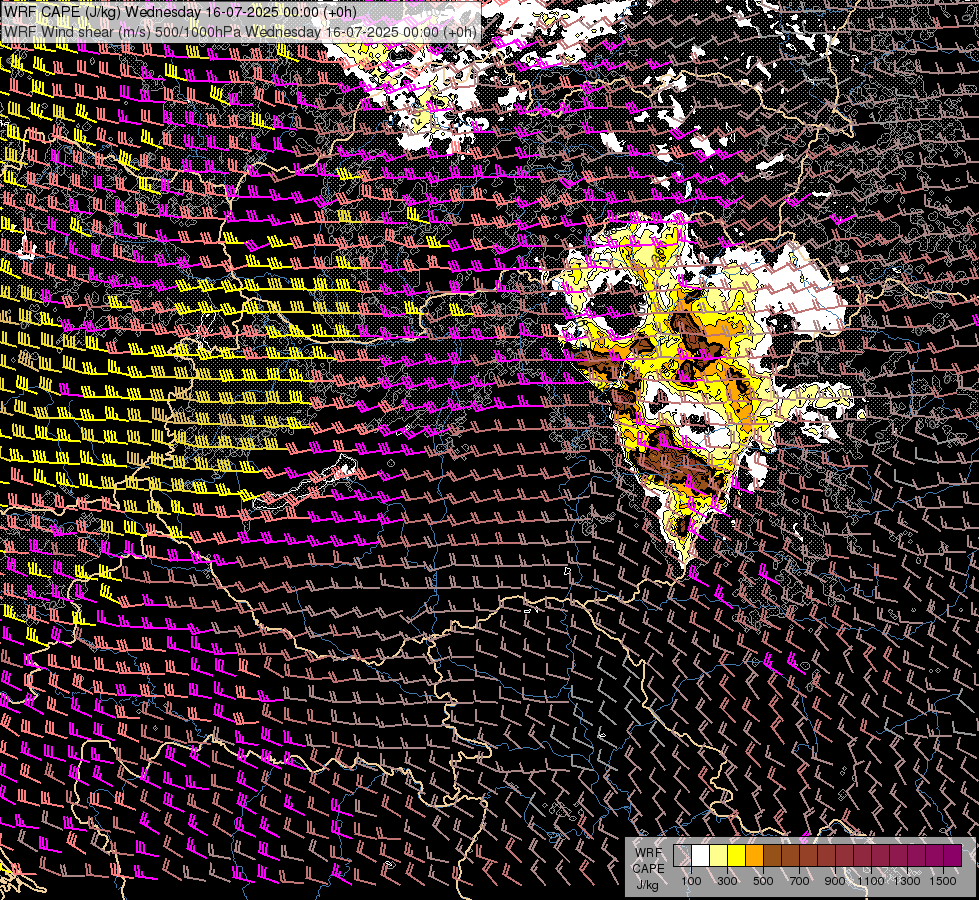Click the J/kg unit label in legend
Viewport: 979px width, 900px height.
tap(647, 885)
